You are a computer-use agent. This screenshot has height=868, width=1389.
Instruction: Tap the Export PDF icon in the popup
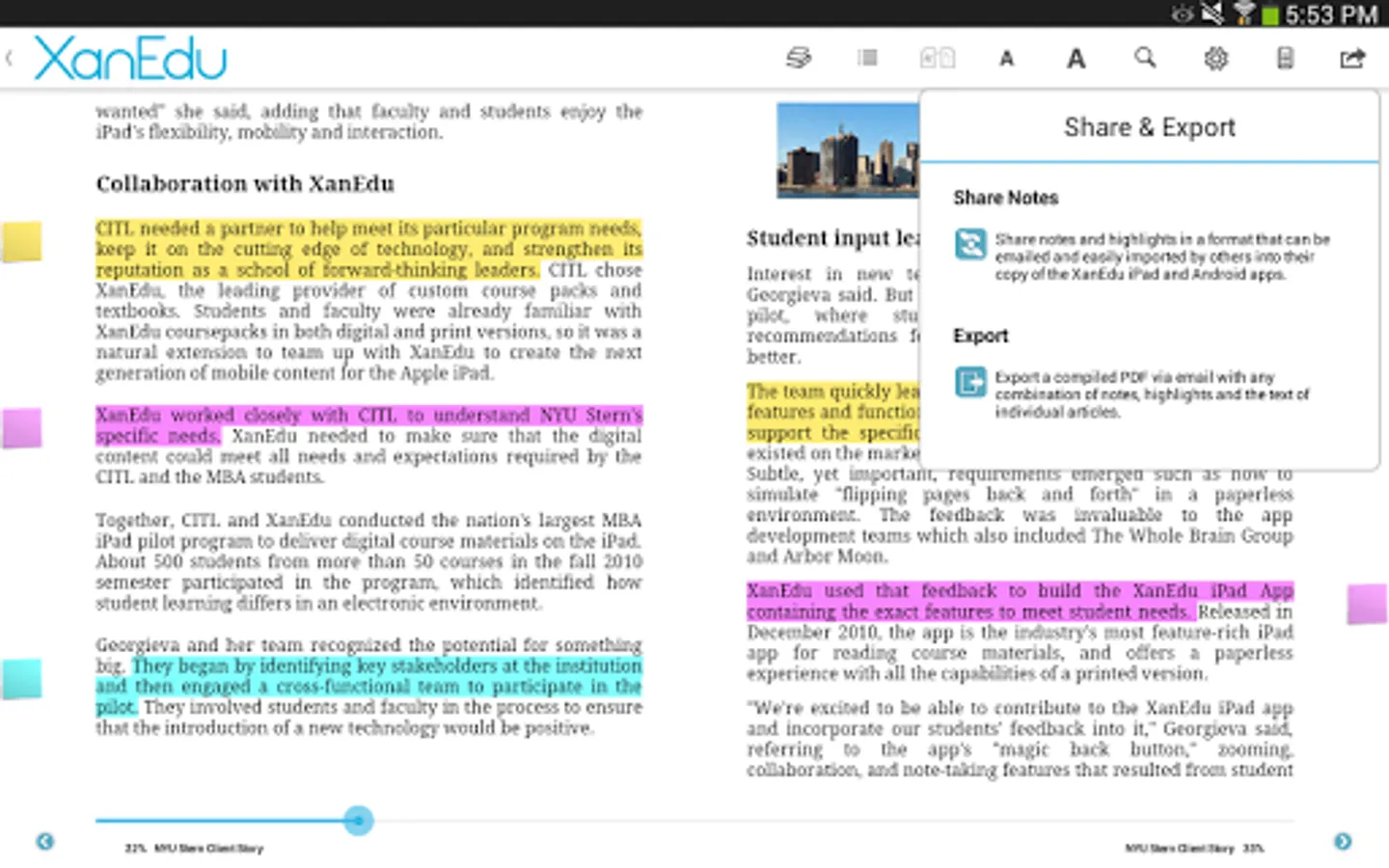(x=970, y=382)
